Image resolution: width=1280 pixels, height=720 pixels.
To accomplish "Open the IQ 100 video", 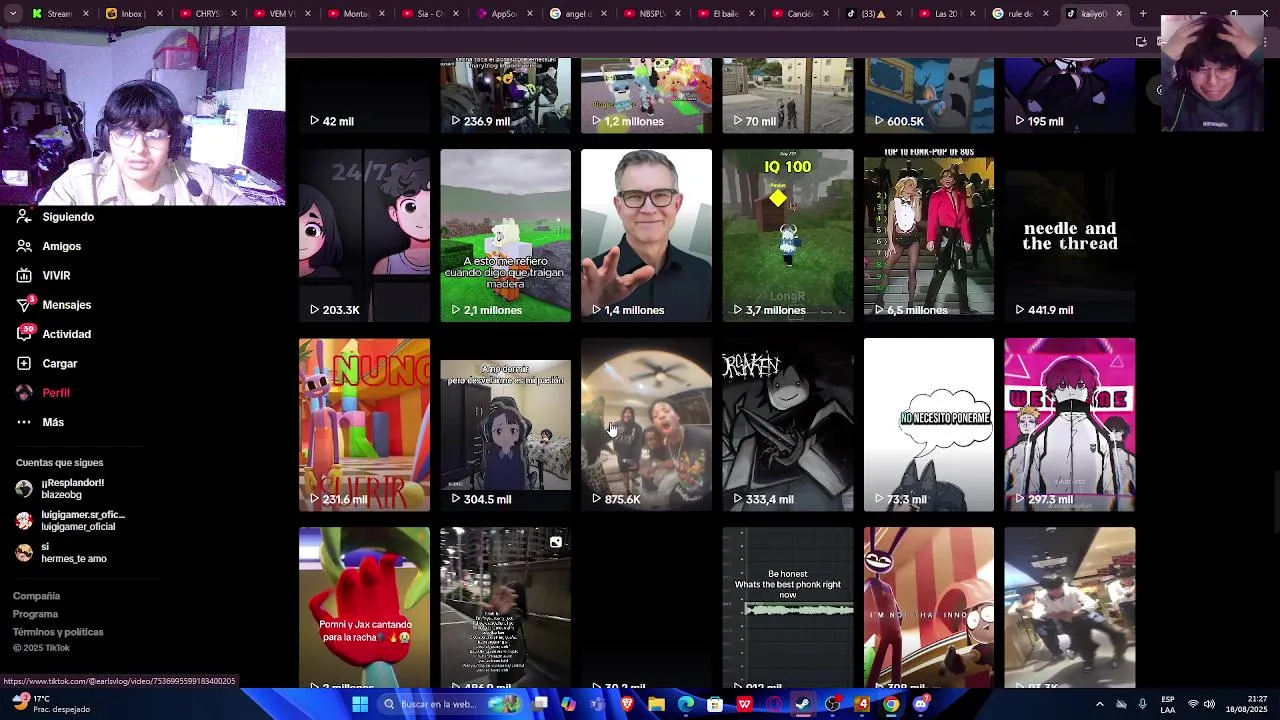I will coord(788,236).
